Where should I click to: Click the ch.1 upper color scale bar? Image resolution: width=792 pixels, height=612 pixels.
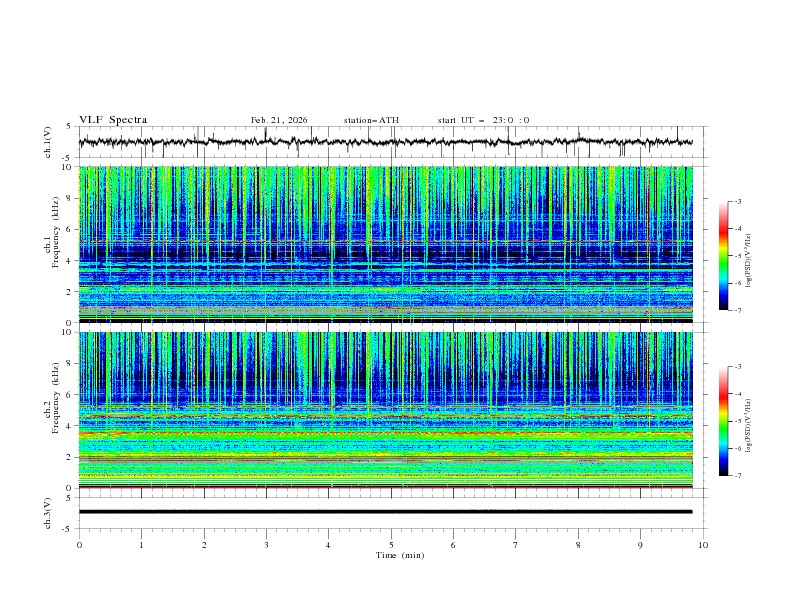pos(723,256)
